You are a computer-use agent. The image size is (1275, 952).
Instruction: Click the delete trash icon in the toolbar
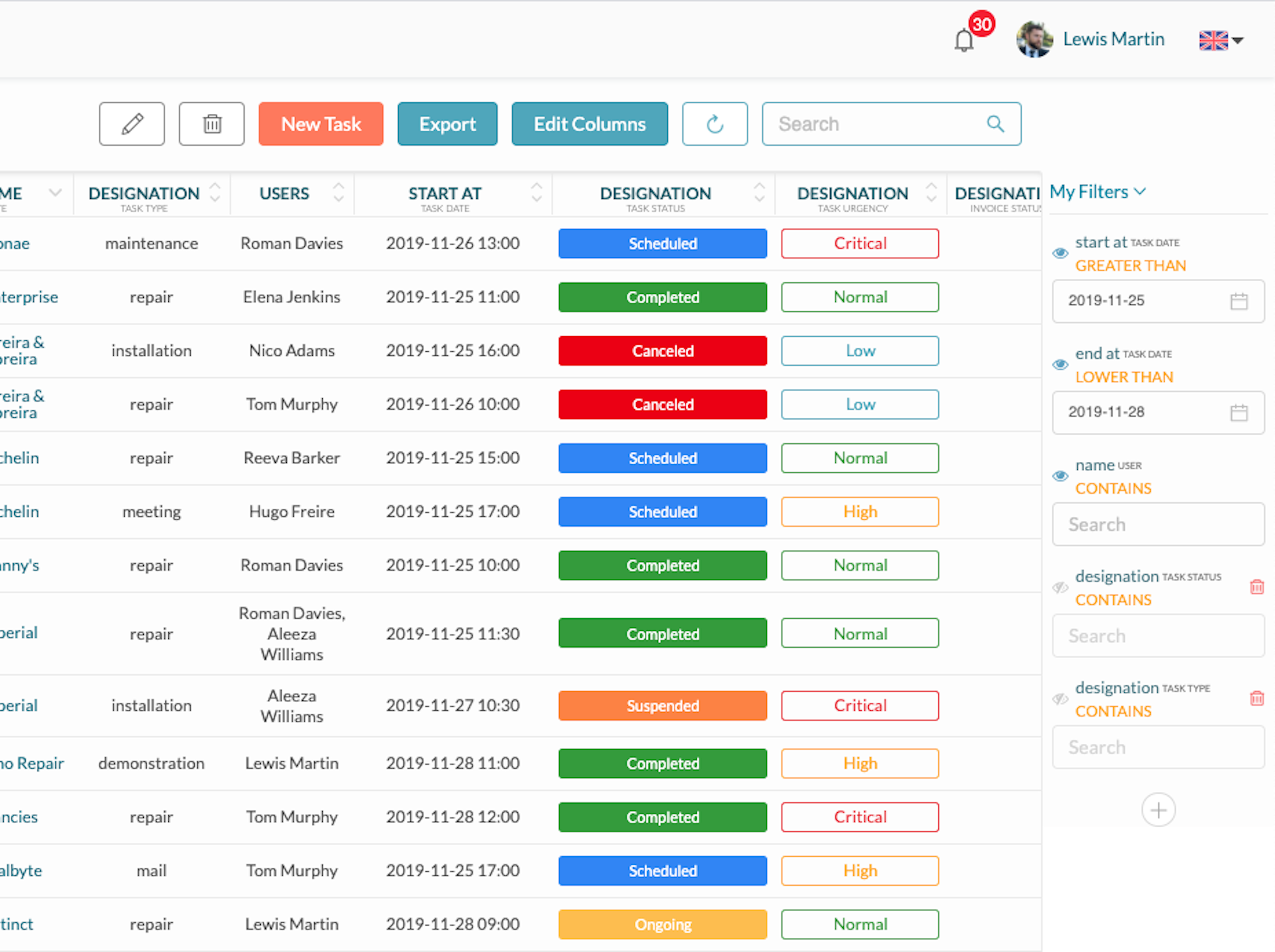point(212,123)
